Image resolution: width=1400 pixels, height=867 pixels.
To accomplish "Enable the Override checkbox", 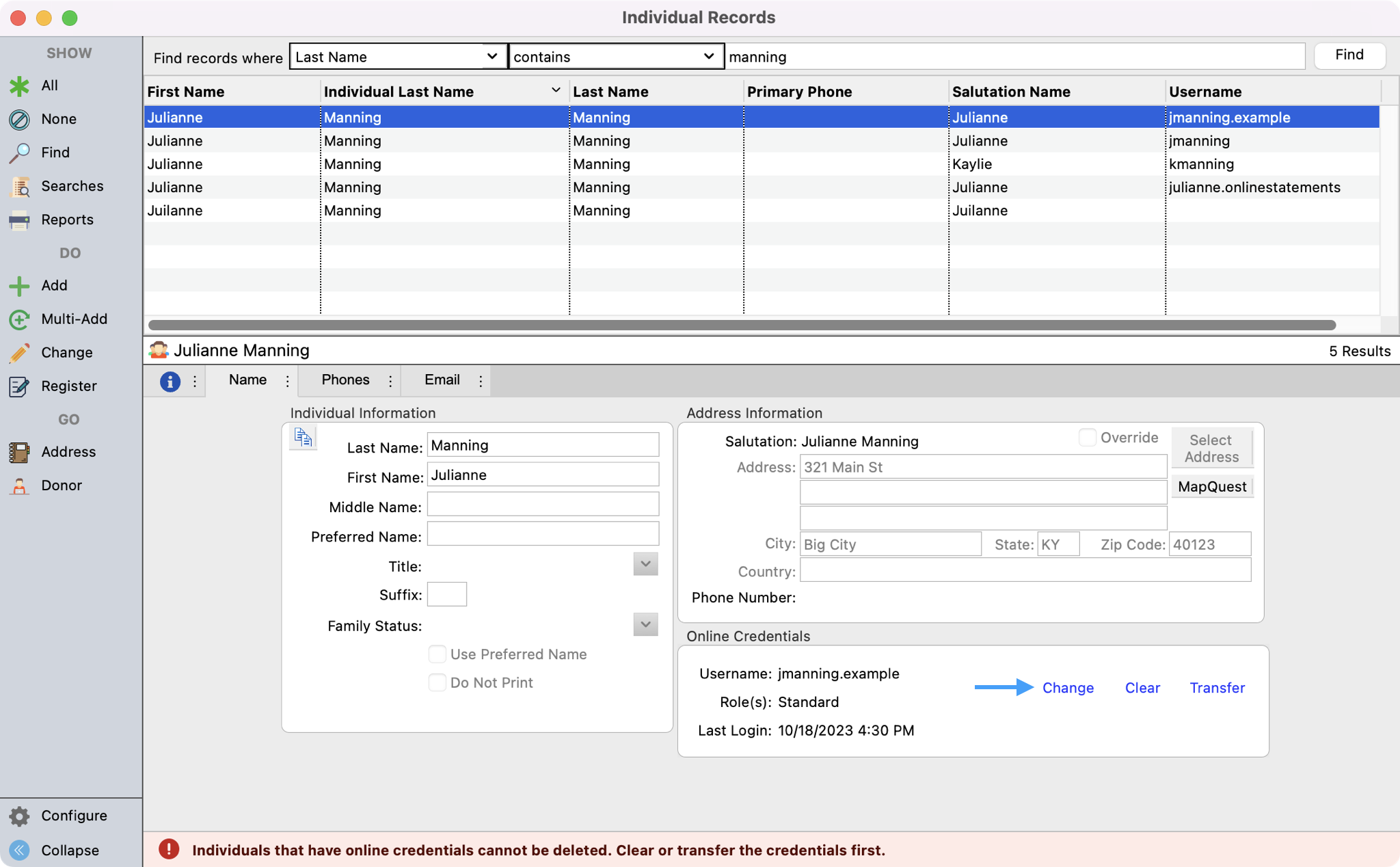I will (x=1087, y=438).
